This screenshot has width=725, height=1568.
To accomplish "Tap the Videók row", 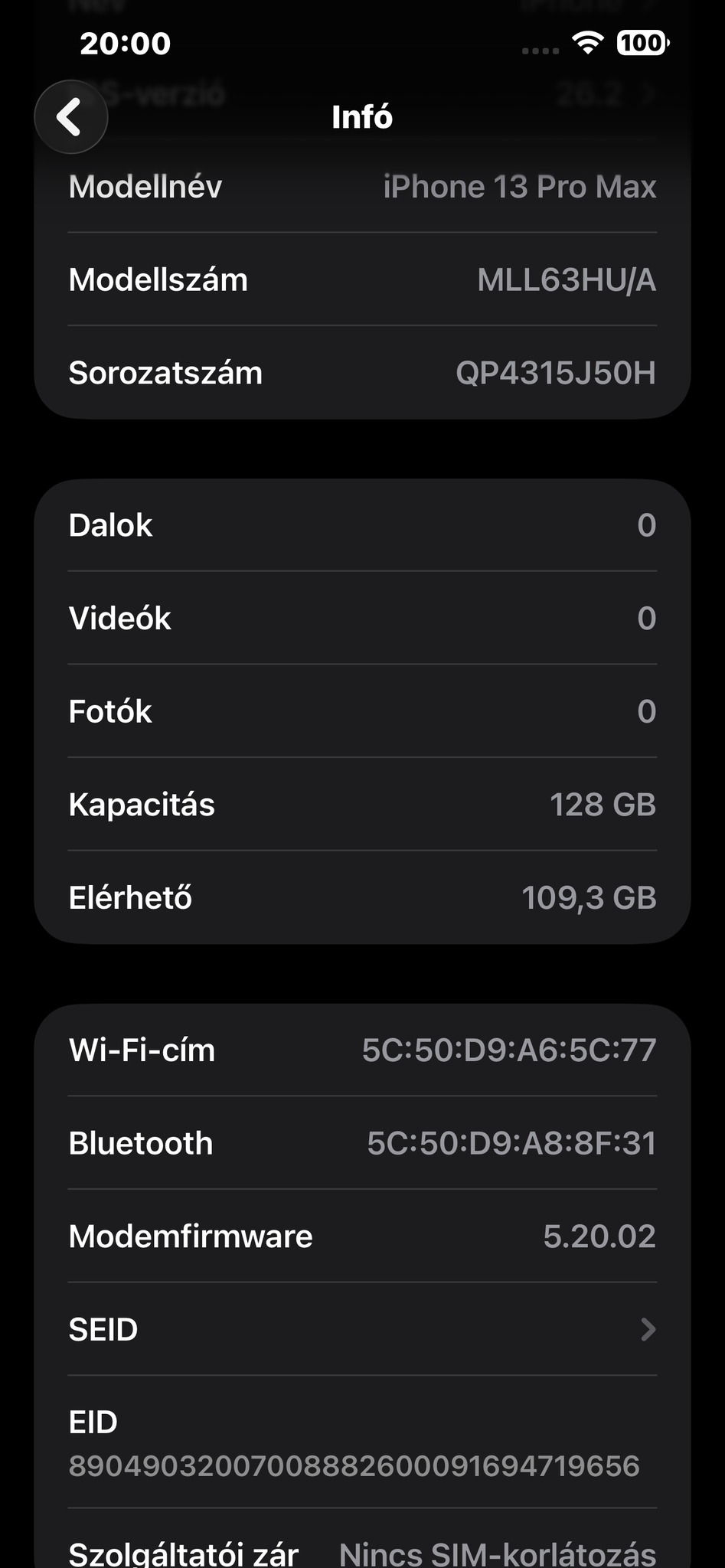I will coord(362,619).
